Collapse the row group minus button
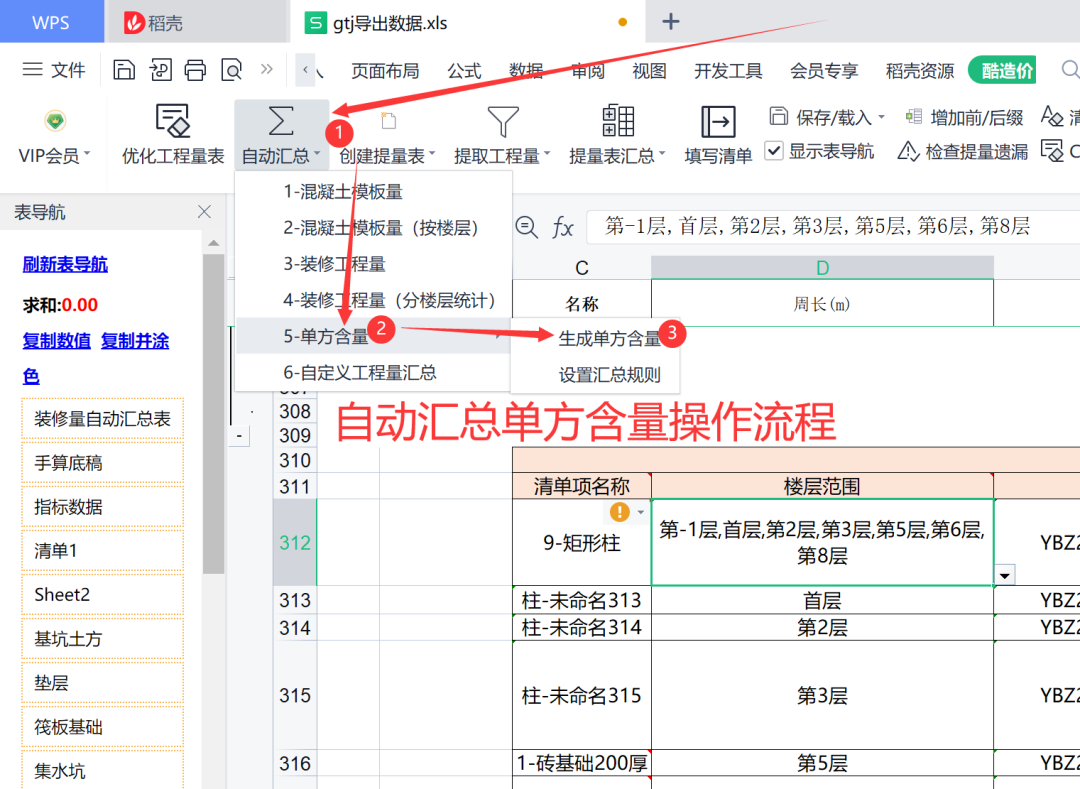 [x=240, y=436]
